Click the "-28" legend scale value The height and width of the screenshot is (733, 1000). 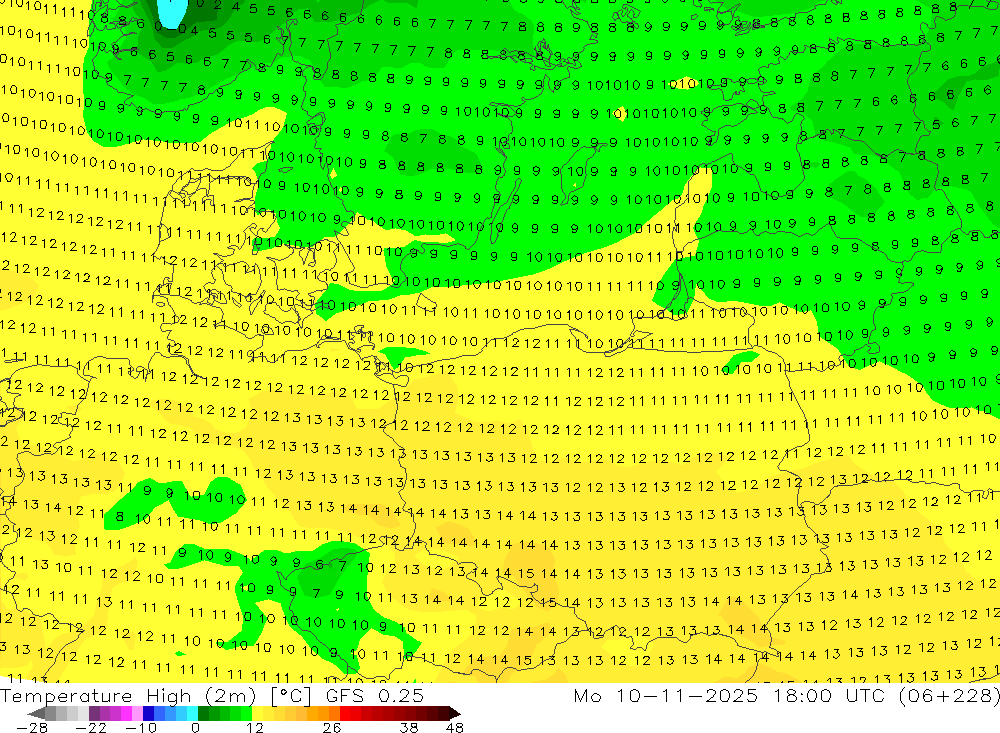tap(32, 727)
